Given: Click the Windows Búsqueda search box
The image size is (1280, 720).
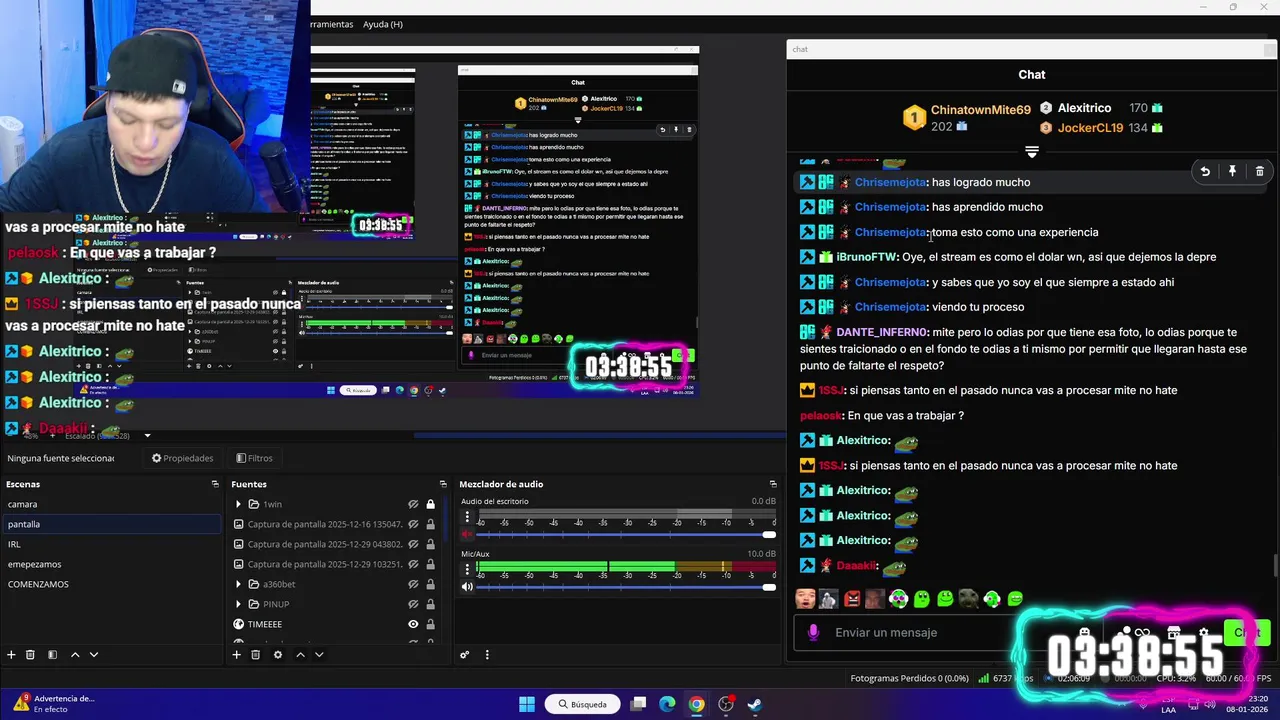Looking at the screenshot, I should tap(583, 704).
